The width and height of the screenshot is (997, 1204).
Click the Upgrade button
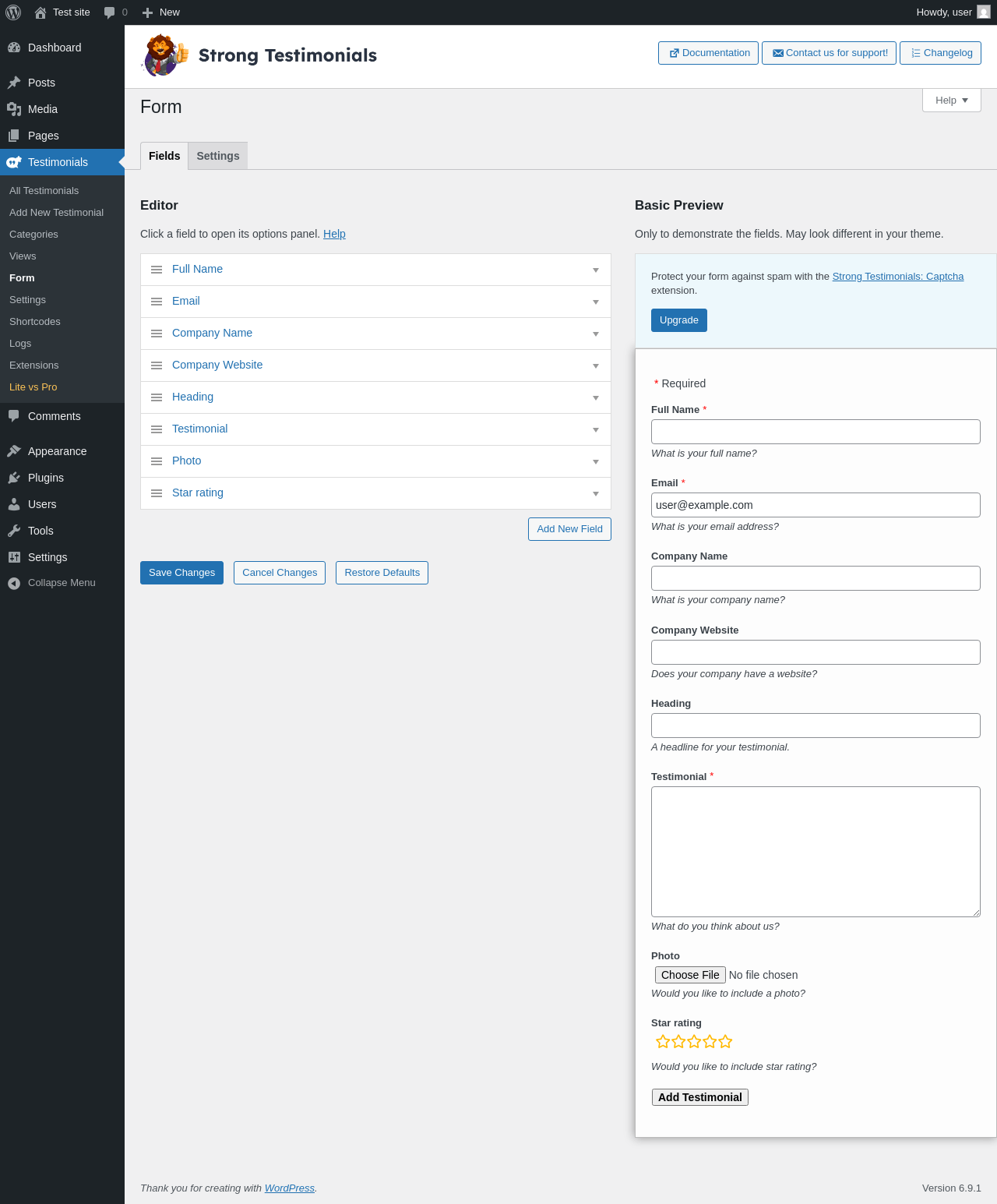click(x=679, y=320)
